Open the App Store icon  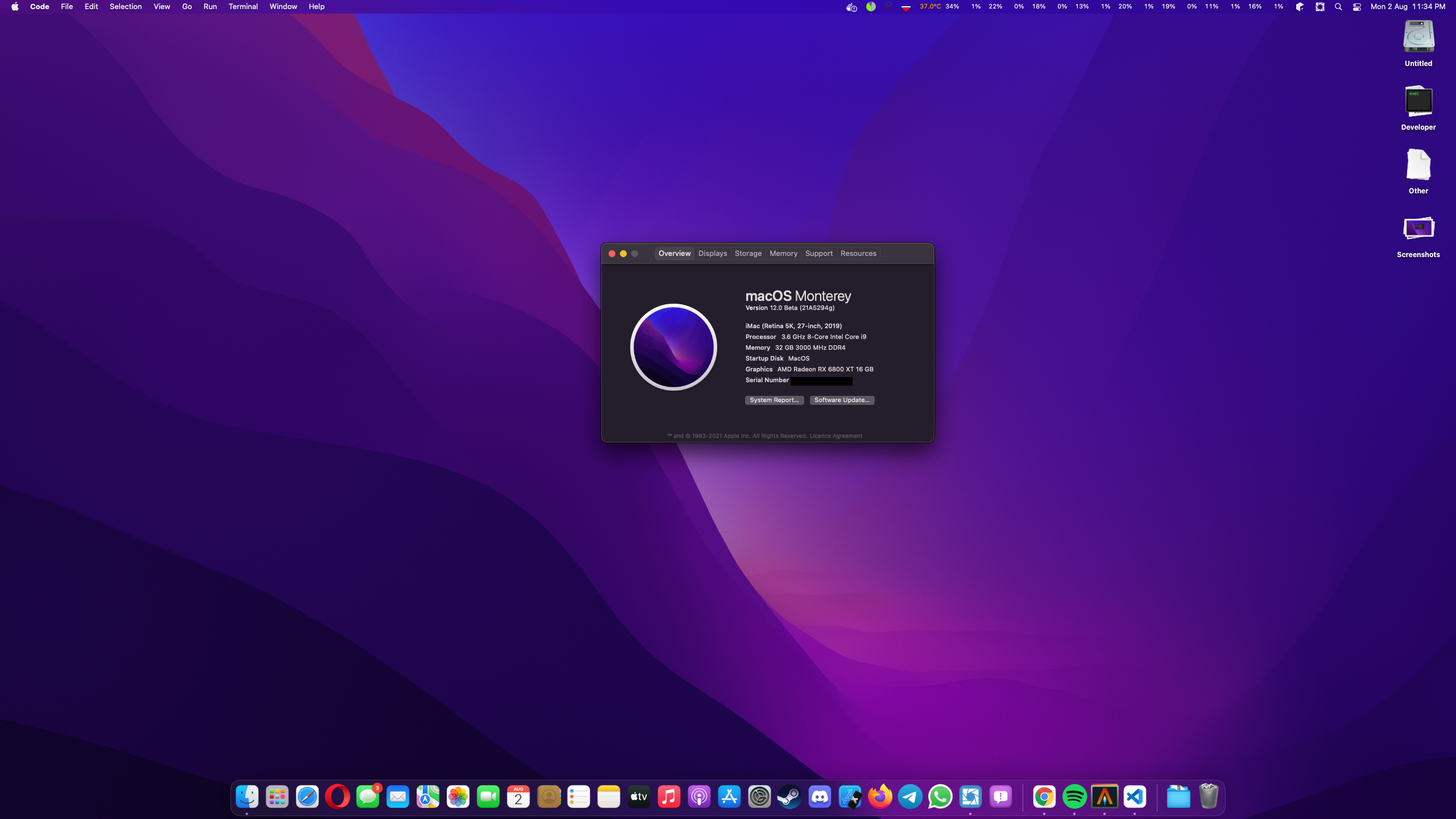(729, 797)
